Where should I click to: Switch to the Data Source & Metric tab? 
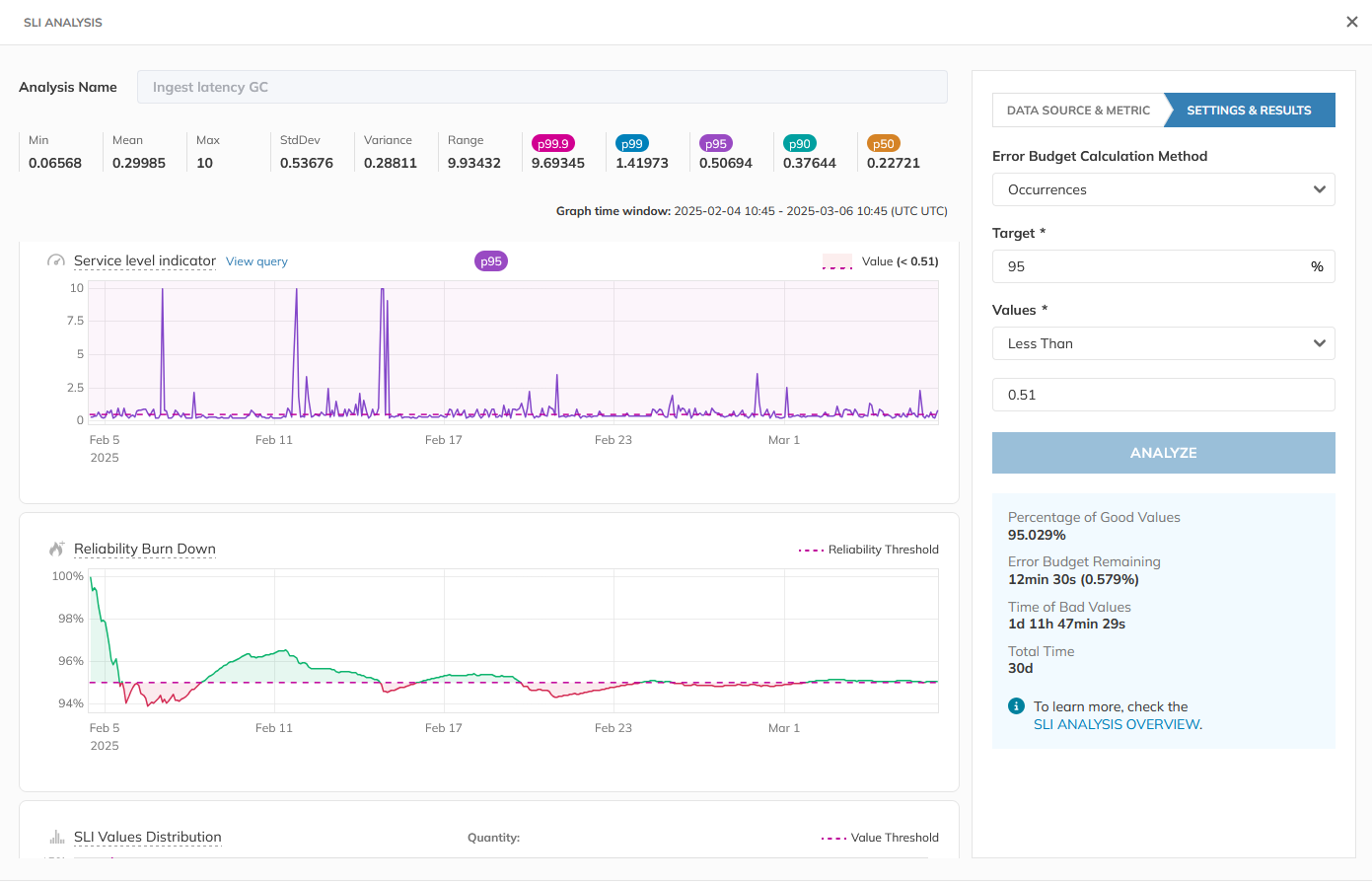(x=1078, y=110)
